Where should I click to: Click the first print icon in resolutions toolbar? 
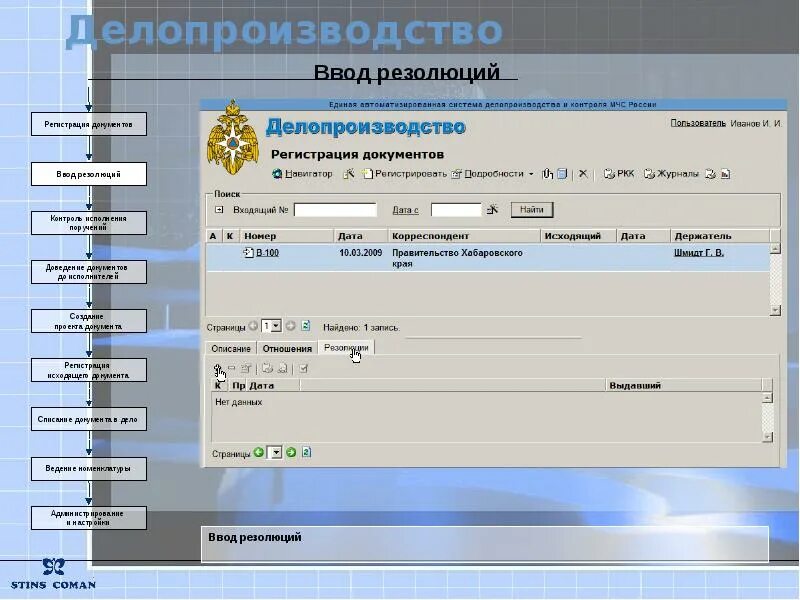pyautogui.click(x=267, y=368)
